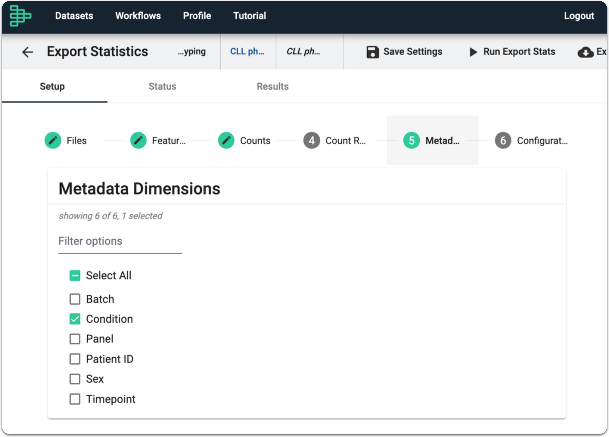Click the cloud download export icon
Viewport: 609px width, 437px height.
pyautogui.click(x=585, y=52)
